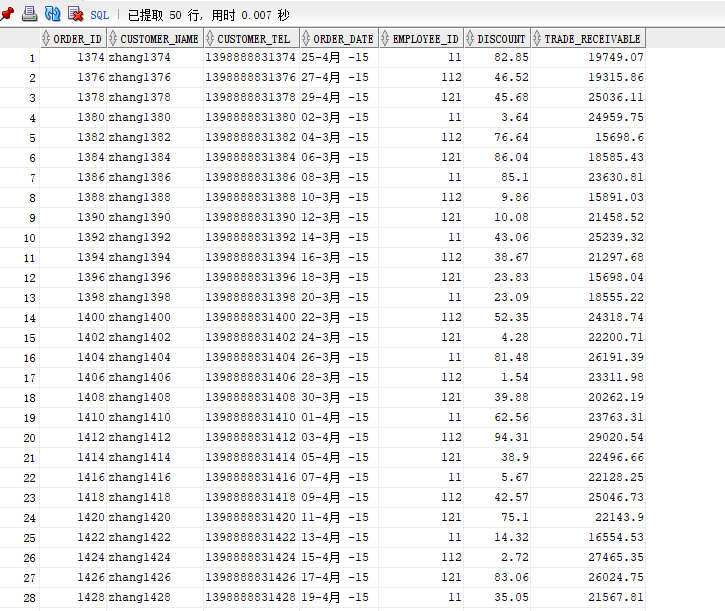
Task: Click trade receivable 22200.71
Action: tap(588, 337)
